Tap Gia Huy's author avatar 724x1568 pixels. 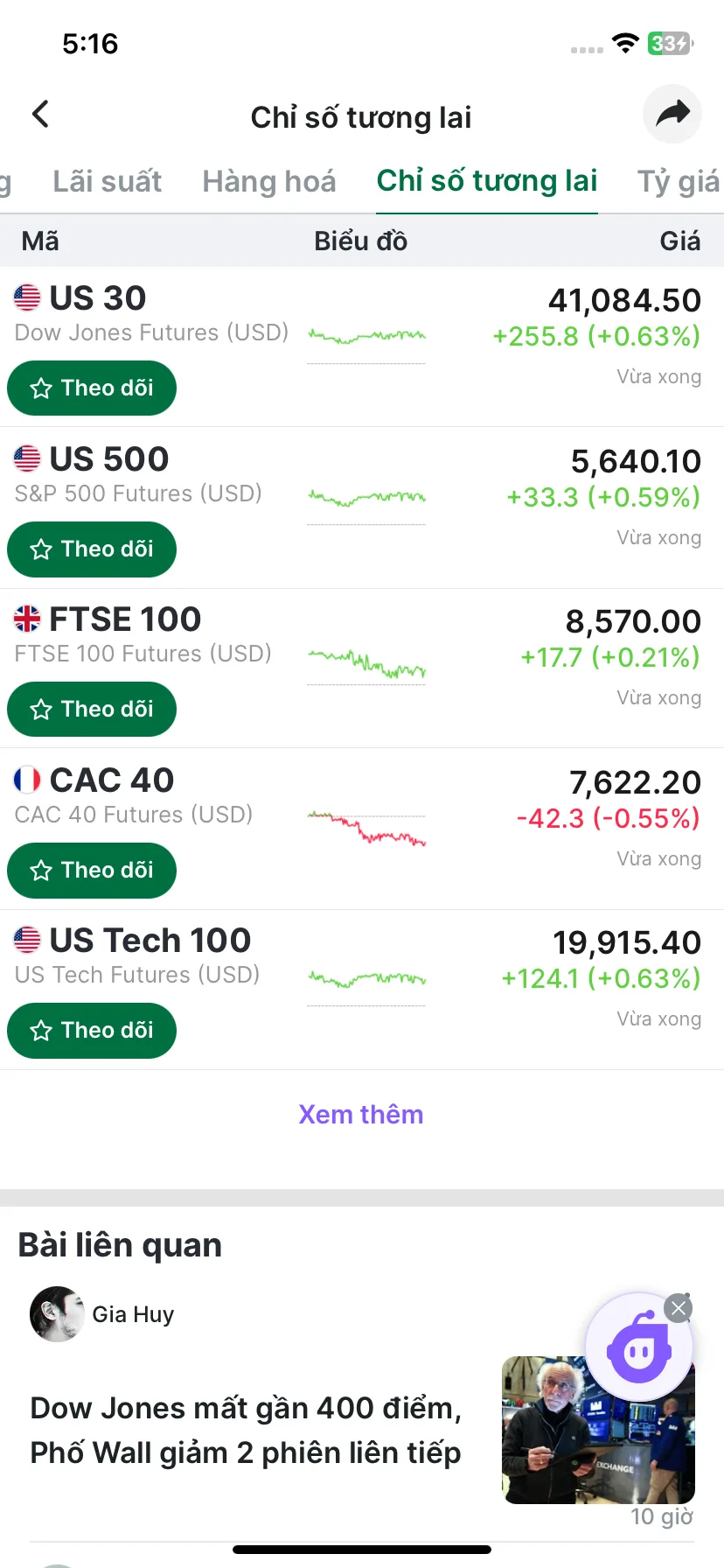[57, 1314]
